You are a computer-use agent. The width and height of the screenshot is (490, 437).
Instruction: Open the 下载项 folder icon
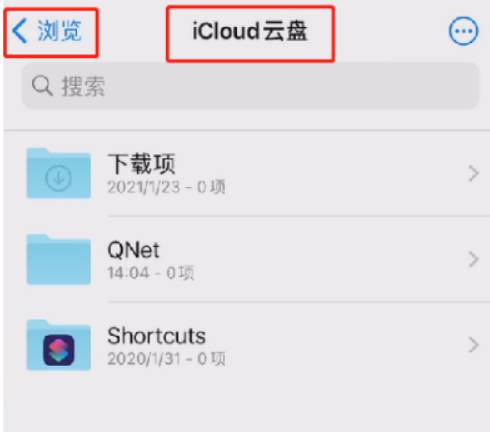point(59,173)
